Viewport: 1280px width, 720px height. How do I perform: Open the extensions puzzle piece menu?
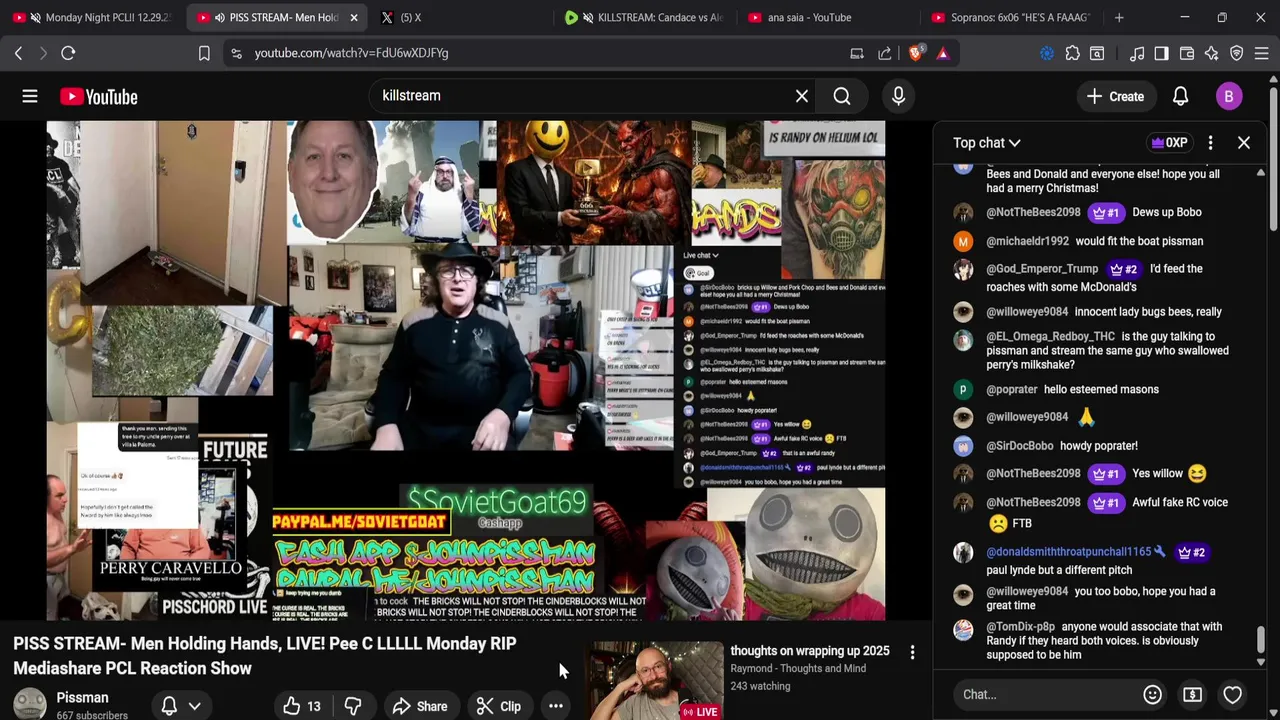(x=1073, y=53)
